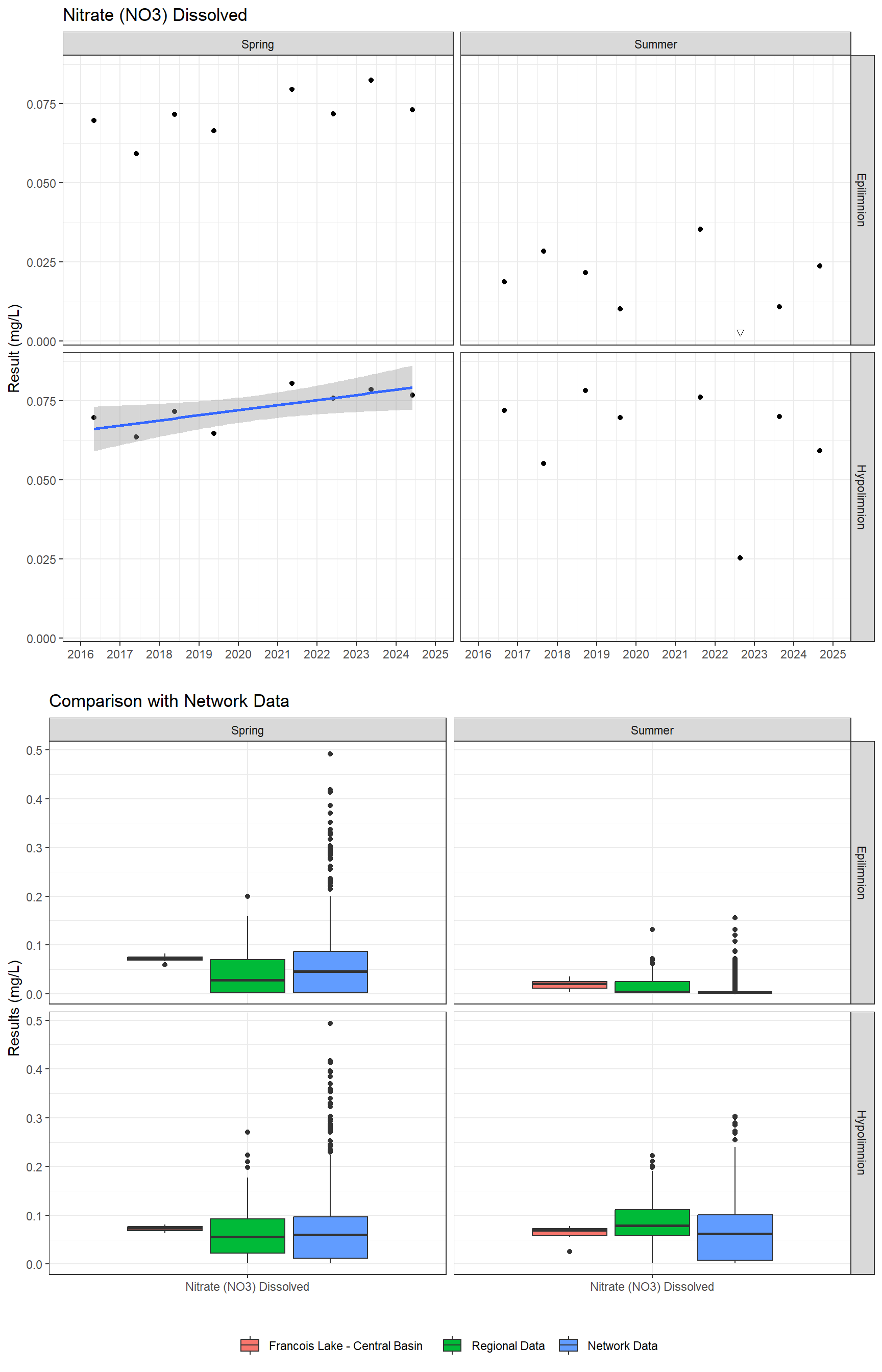The height and width of the screenshot is (1372, 882).
Task: Click the Summer facet header of comparison chart
Action: point(652,730)
